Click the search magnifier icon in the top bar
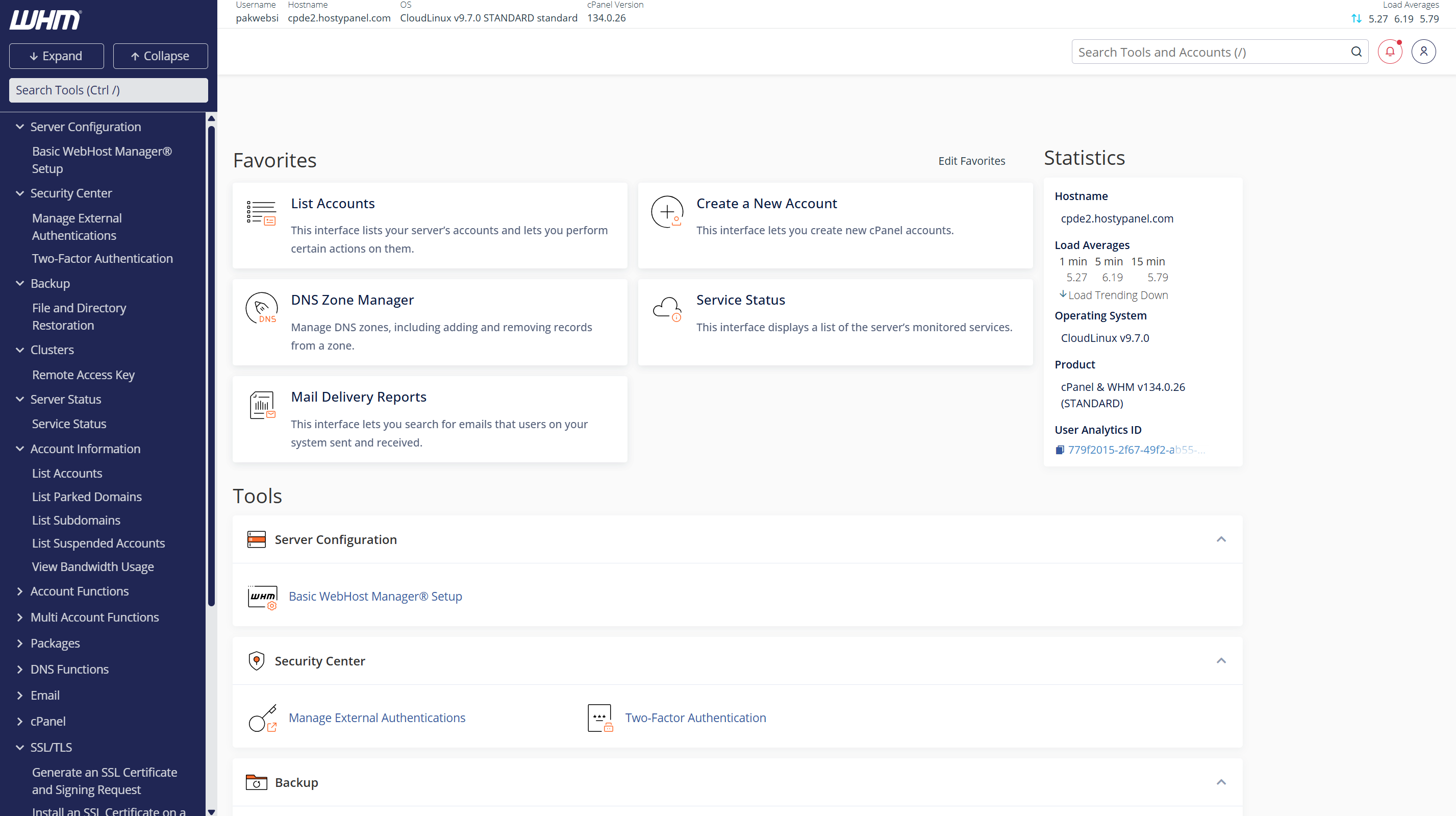 pos(1356,52)
